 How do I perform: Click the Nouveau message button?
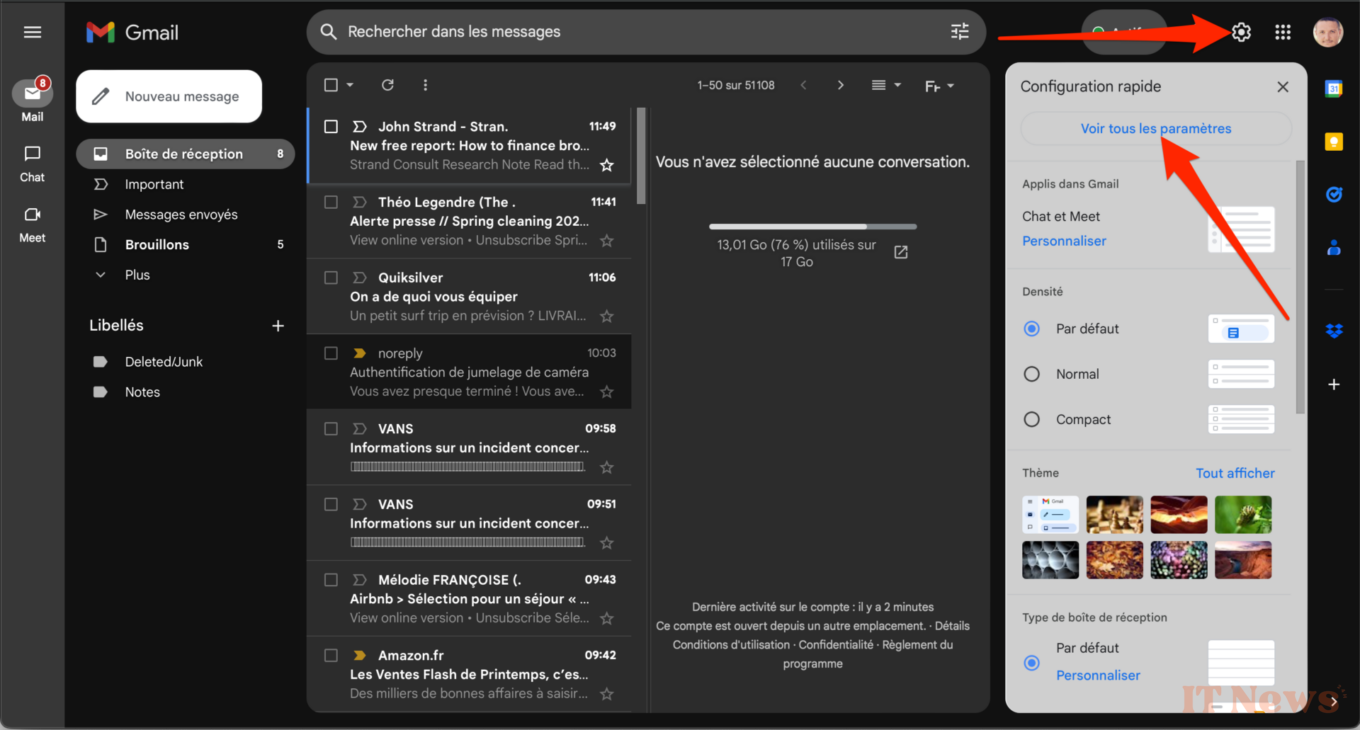(x=169, y=96)
